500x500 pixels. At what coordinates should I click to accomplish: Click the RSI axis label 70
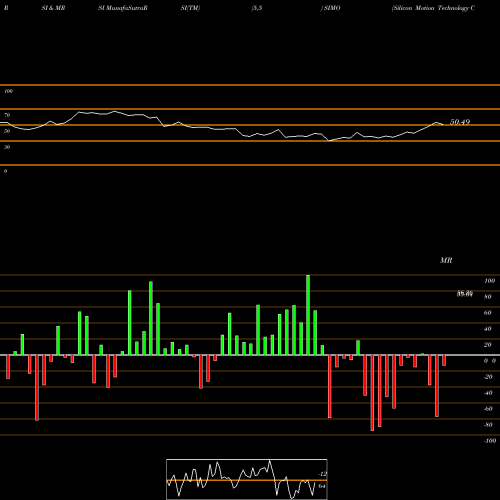(x=7, y=115)
